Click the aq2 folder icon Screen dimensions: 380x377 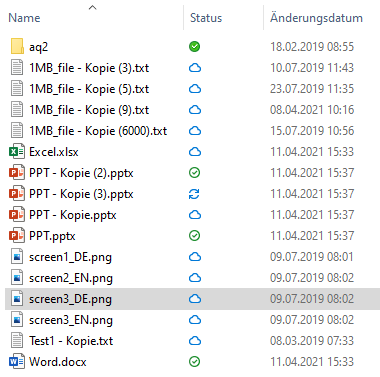[x=17, y=46]
